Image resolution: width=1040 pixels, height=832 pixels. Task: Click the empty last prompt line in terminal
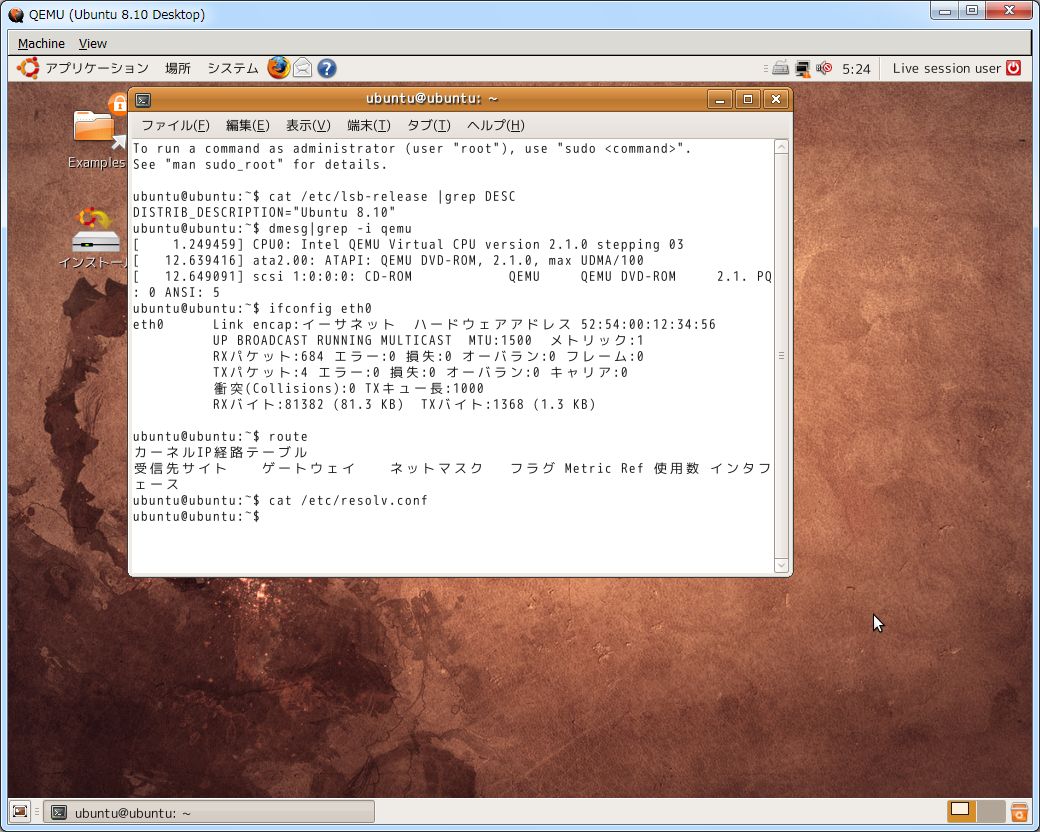(196, 516)
